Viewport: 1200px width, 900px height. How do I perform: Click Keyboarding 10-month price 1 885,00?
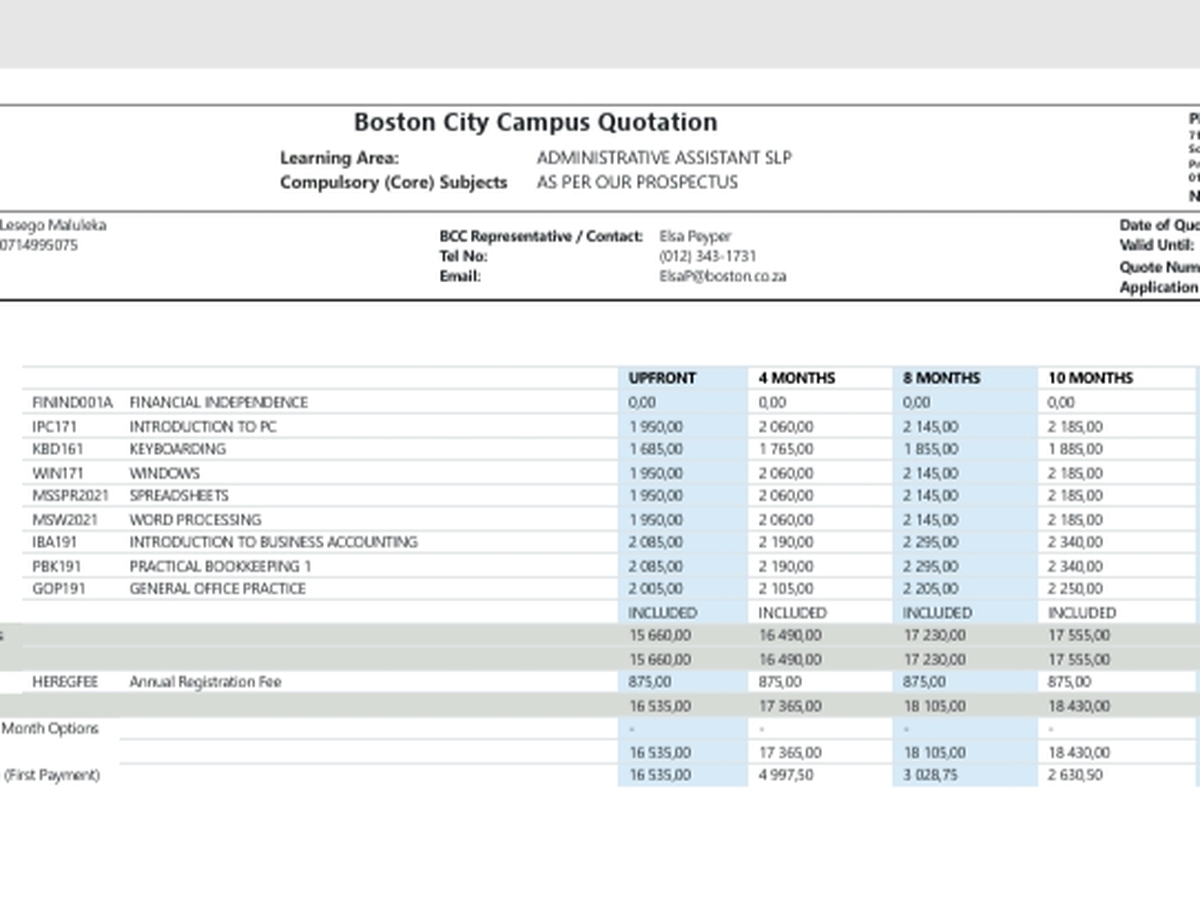point(1076,449)
